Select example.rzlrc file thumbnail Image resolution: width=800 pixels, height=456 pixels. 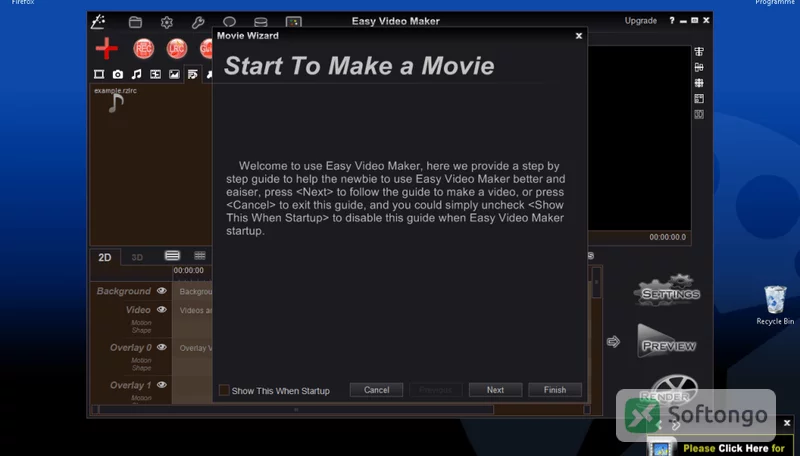coord(116,100)
